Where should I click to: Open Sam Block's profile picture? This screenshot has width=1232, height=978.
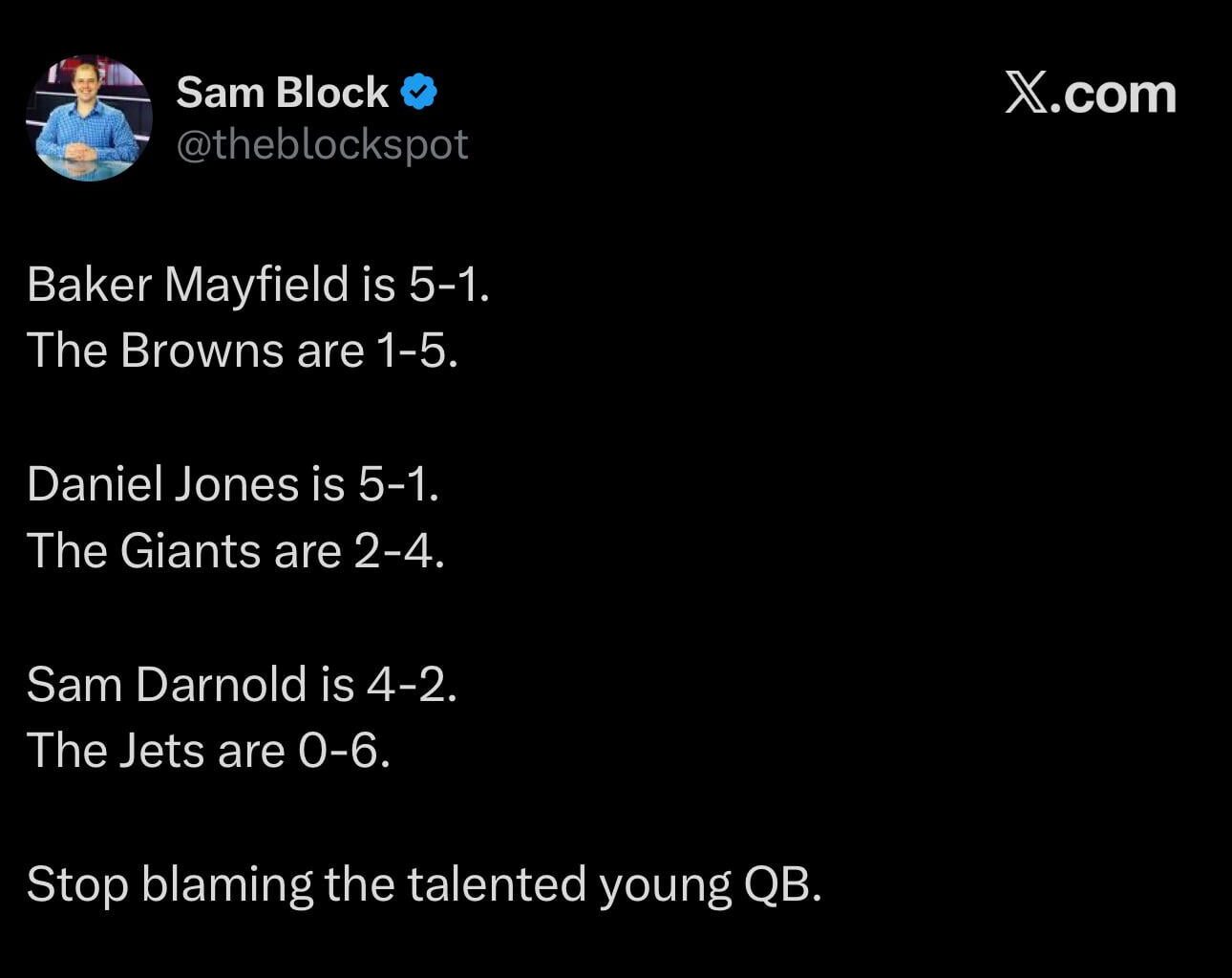pyautogui.click(x=89, y=117)
